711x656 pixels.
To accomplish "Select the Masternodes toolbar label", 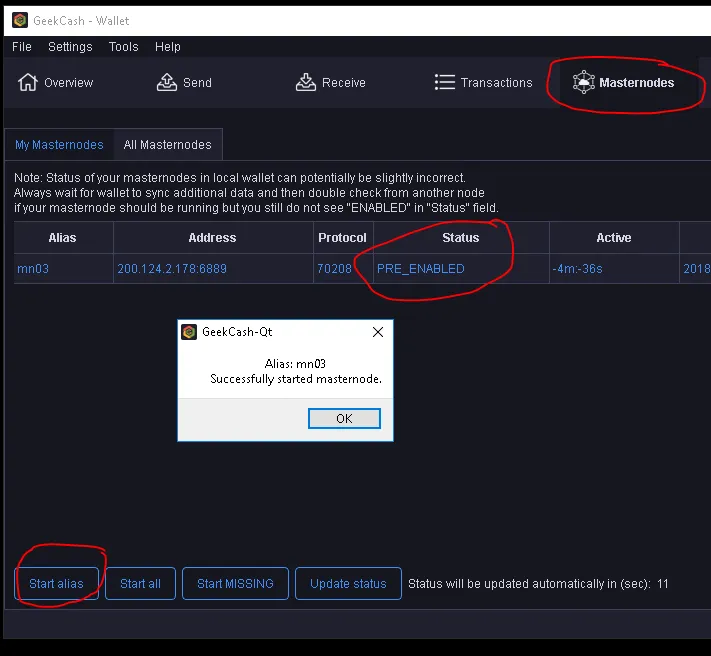I will pos(637,83).
